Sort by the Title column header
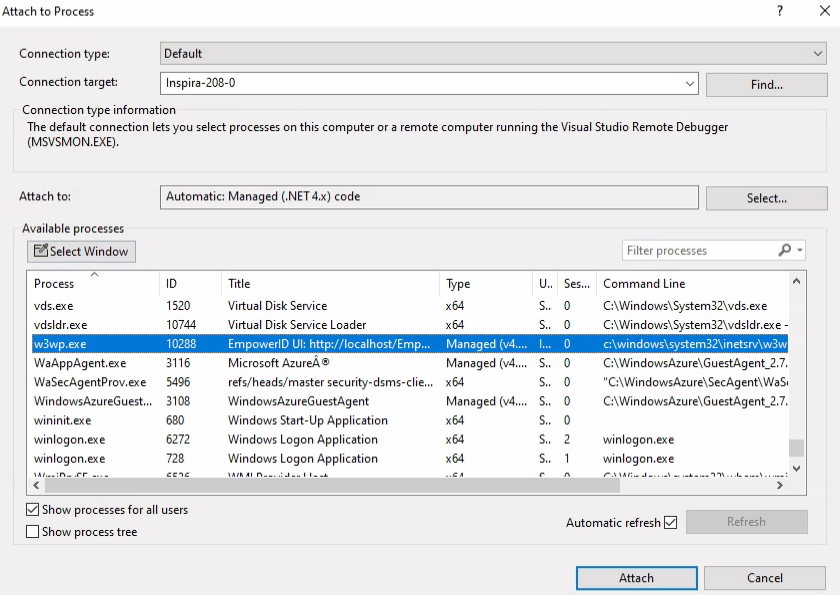Viewport: 840px width, 595px height. (331, 283)
